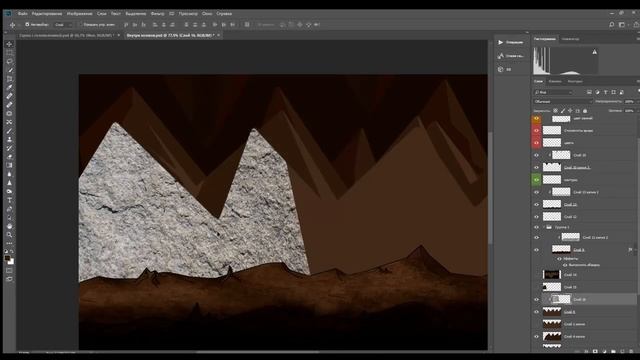This screenshot has height=360, width=640.
Task: Click the add layer mask icon
Action: coord(595,351)
